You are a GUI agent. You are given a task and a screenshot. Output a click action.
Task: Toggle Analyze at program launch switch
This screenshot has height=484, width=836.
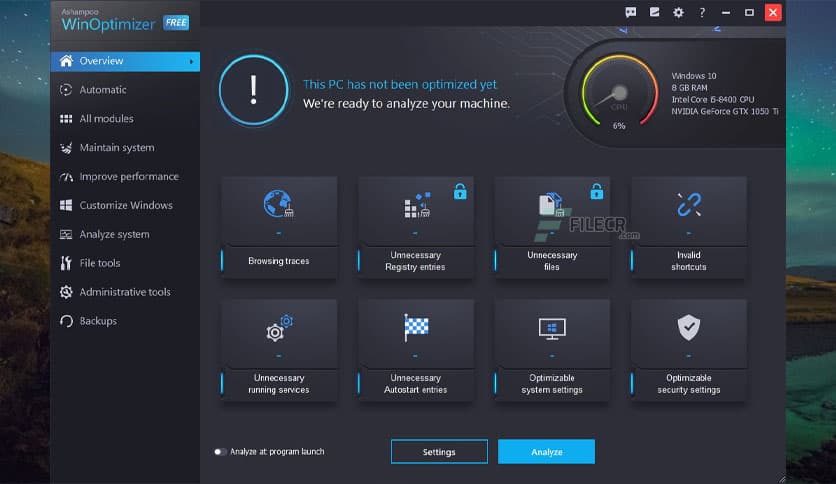[x=220, y=451]
